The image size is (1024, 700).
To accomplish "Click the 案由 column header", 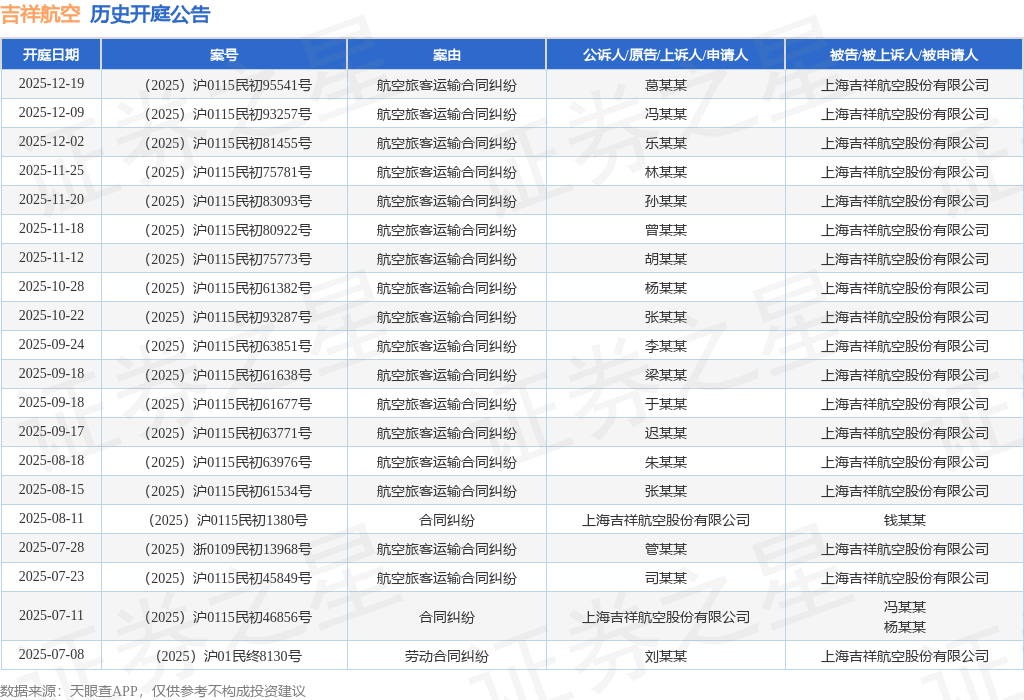I will [447, 55].
